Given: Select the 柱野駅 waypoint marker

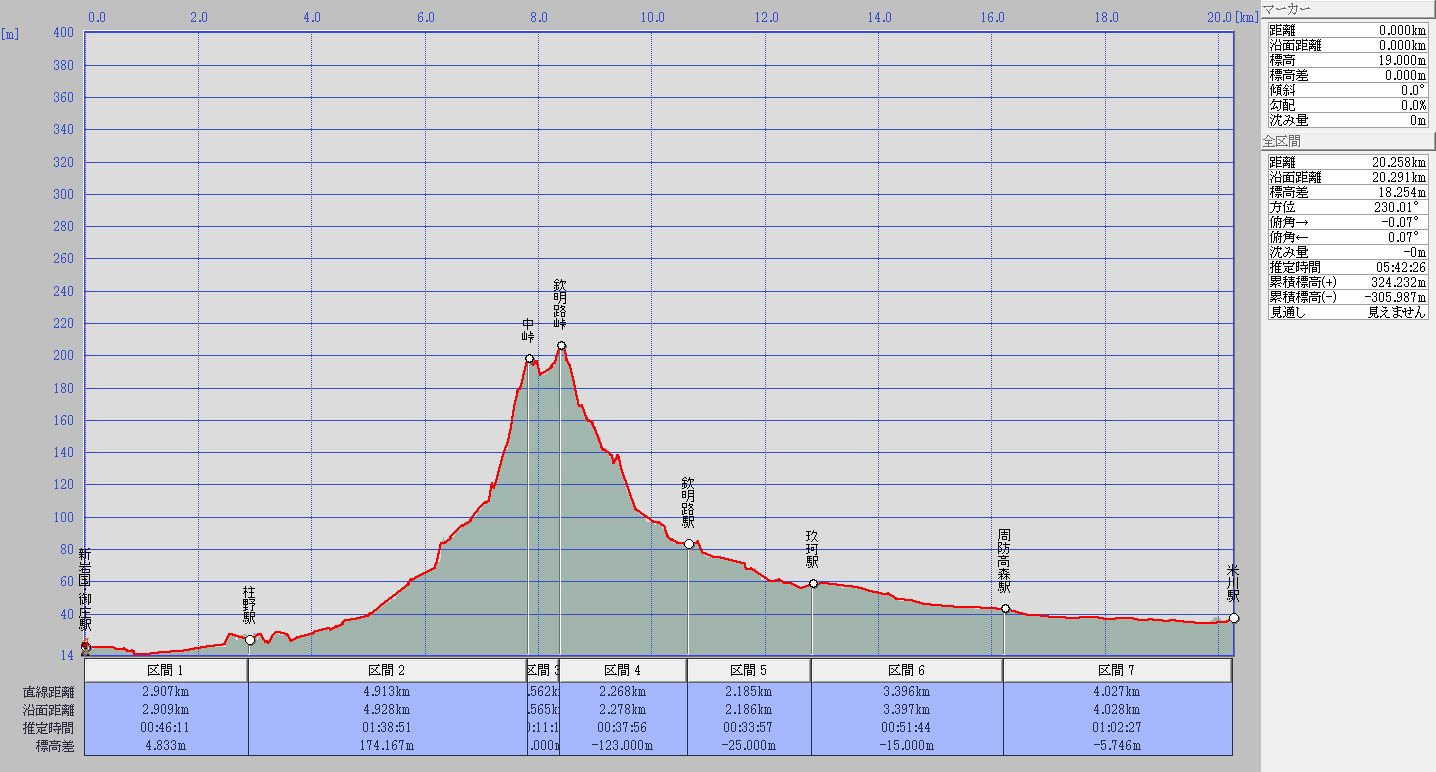Looking at the screenshot, I should coord(250,640).
